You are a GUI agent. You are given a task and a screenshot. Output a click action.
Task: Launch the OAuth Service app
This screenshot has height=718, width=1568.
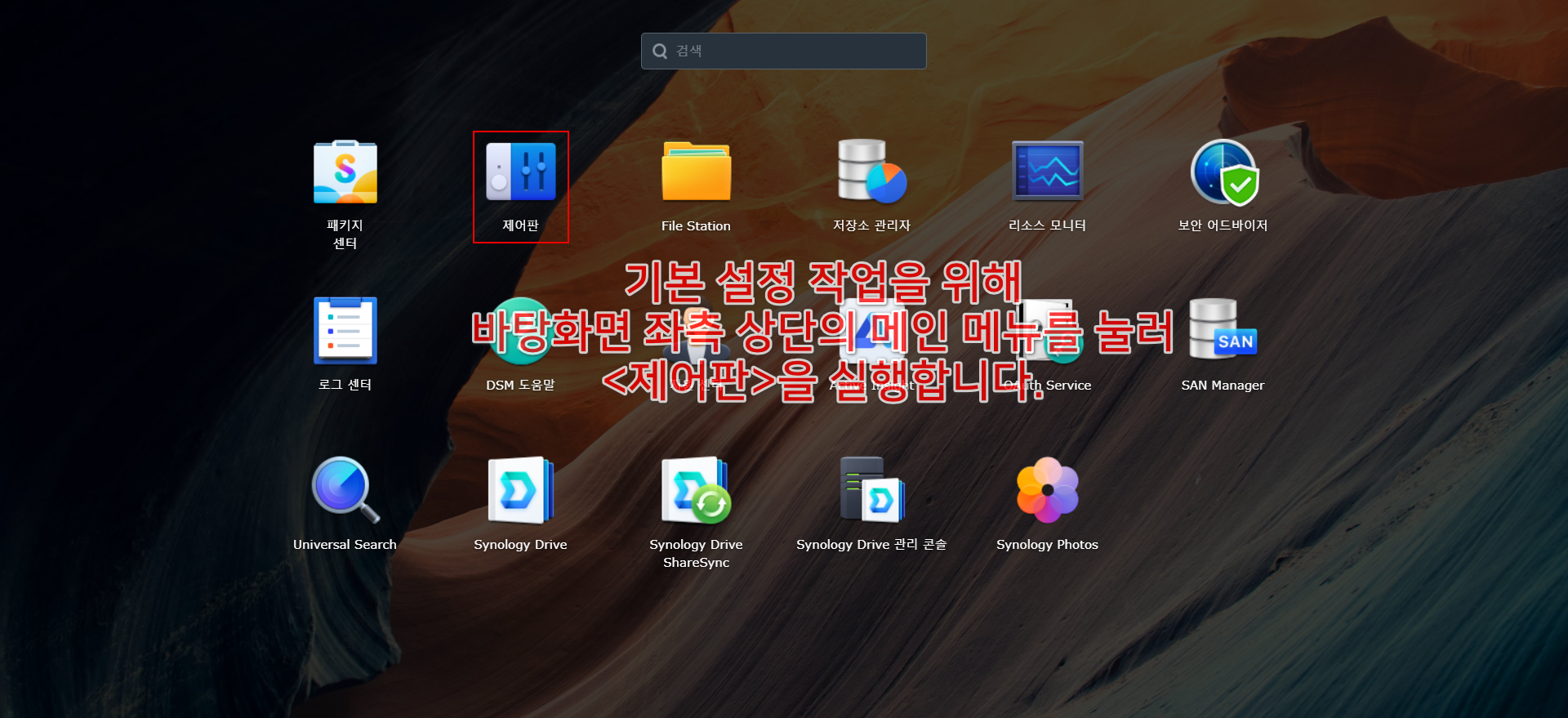[1048, 331]
